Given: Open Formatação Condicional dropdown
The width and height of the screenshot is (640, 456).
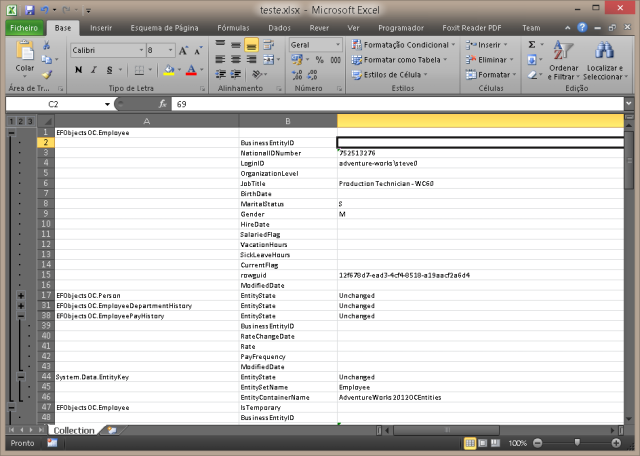Looking at the screenshot, I should coord(403,45).
